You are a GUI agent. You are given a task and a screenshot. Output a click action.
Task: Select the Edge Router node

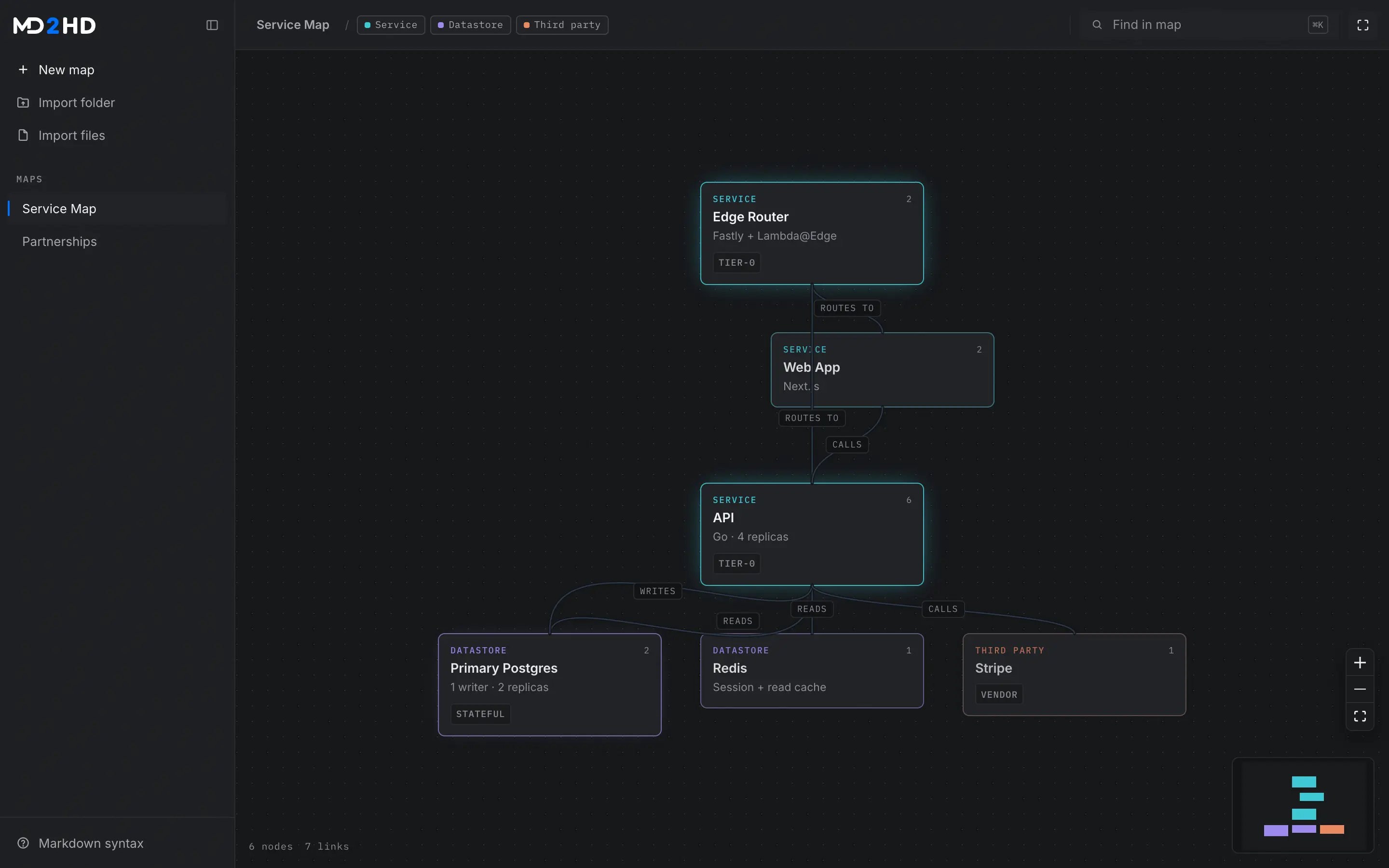click(x=812, y=233)
